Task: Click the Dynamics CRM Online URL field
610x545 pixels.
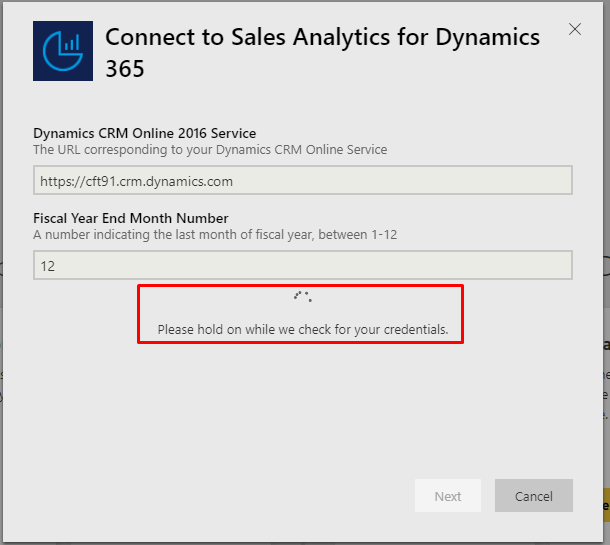Action: [303, 180]
